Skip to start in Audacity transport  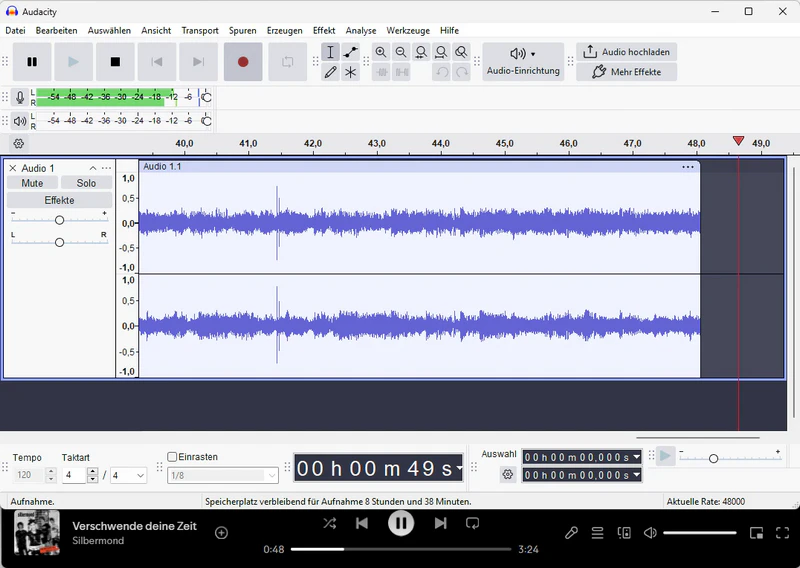157,62
